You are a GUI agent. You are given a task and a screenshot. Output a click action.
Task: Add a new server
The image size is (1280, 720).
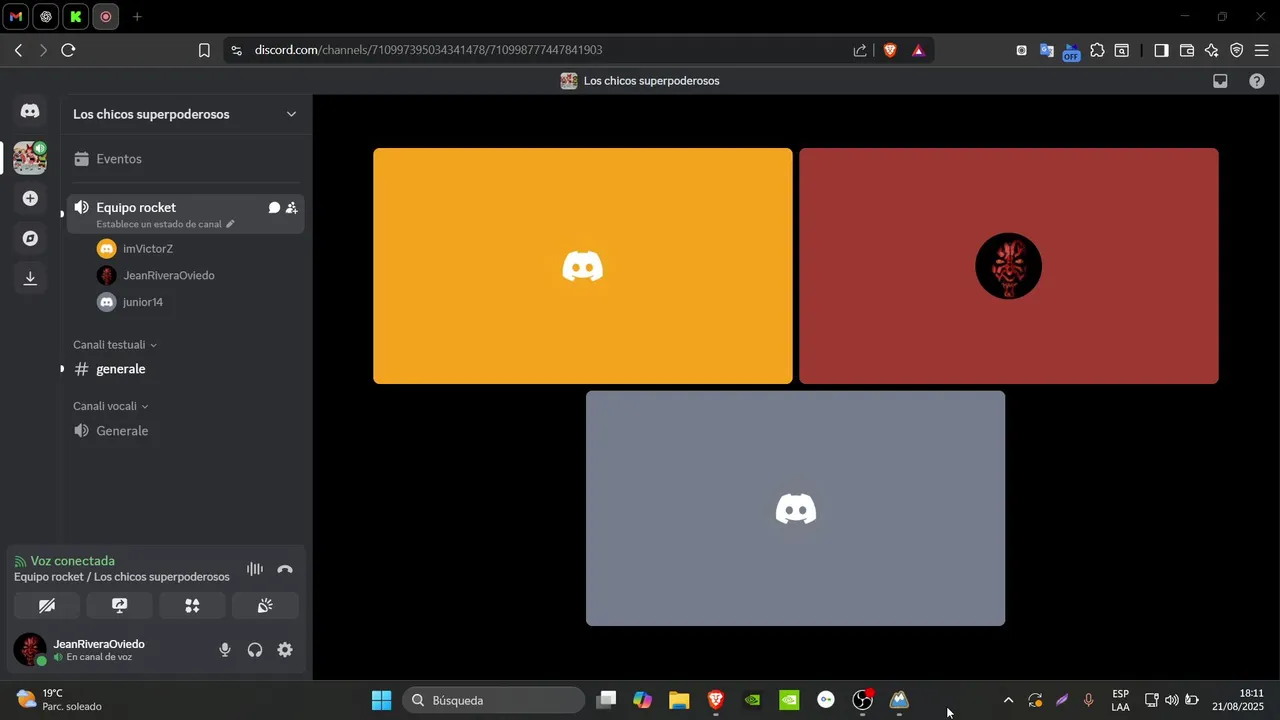coord(30,198)
